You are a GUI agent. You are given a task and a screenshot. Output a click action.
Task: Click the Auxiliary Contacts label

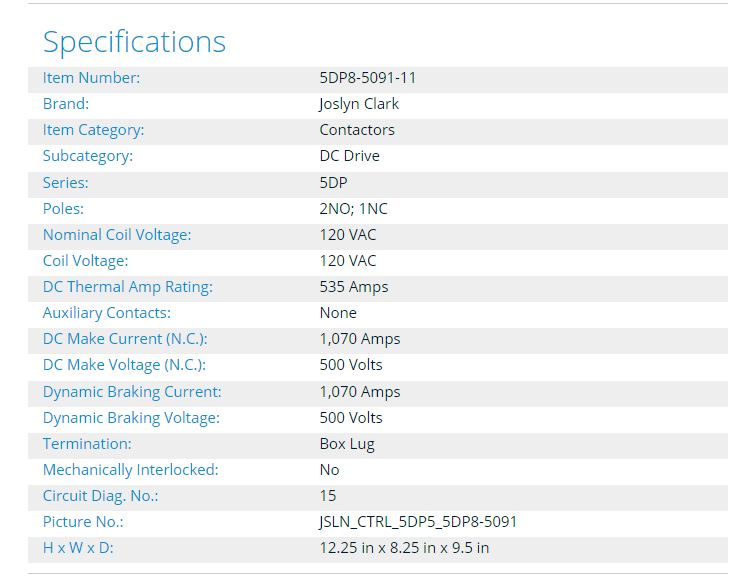tap(106, 313)
